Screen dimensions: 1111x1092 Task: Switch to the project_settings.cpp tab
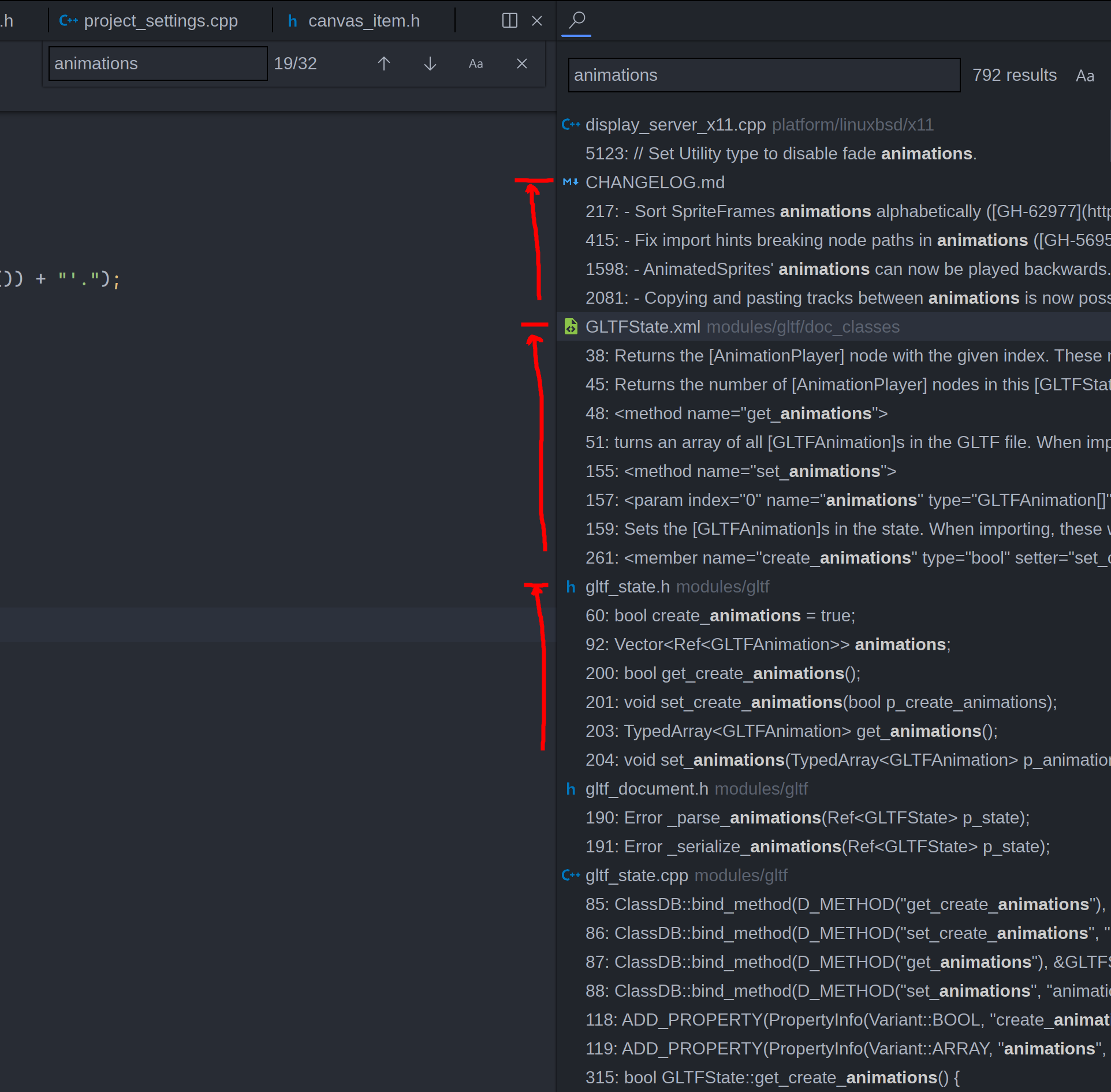pyautogui.click(x=161, y=20)
